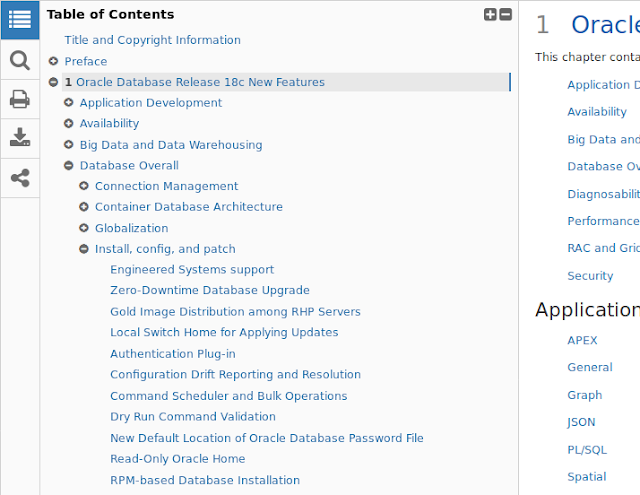Open the search magnifier icon
Image resolution: width=640 pixels, height=495 pixels.
pos(20,60)
